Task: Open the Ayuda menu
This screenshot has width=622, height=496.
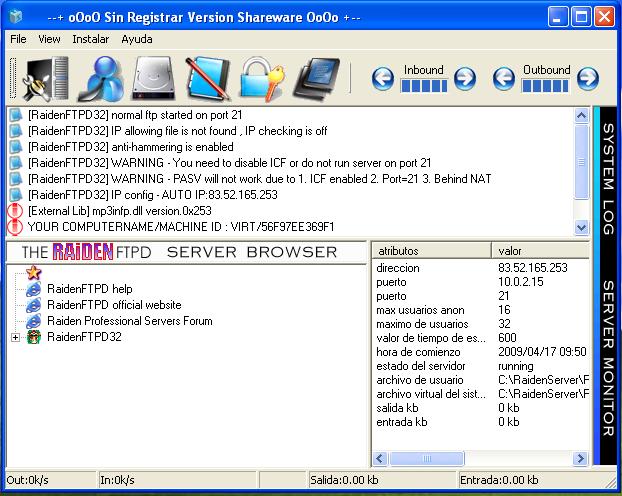Action: [136, 39]
